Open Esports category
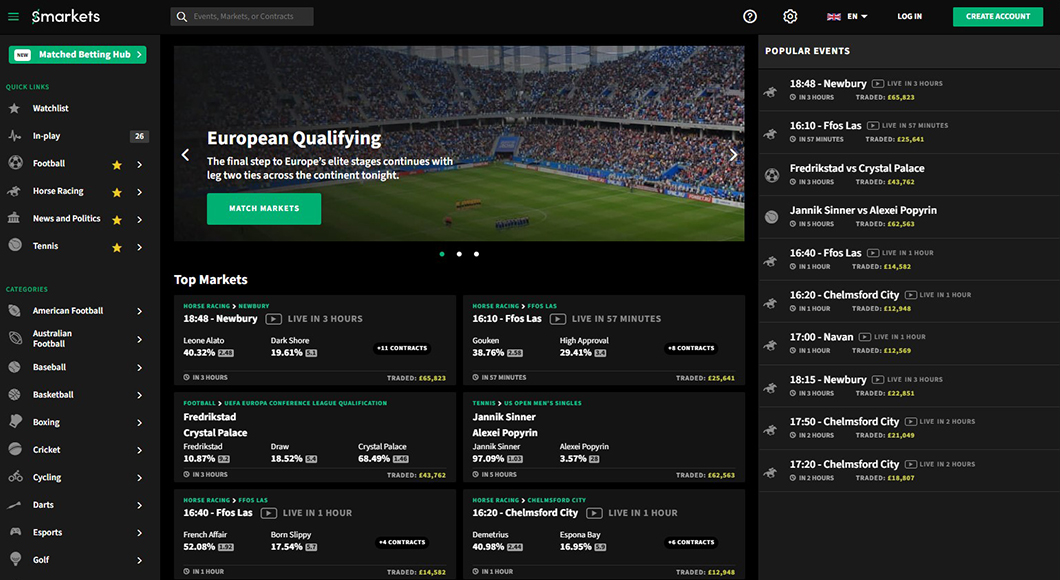 pyautogui.click(x=47, y=532)
